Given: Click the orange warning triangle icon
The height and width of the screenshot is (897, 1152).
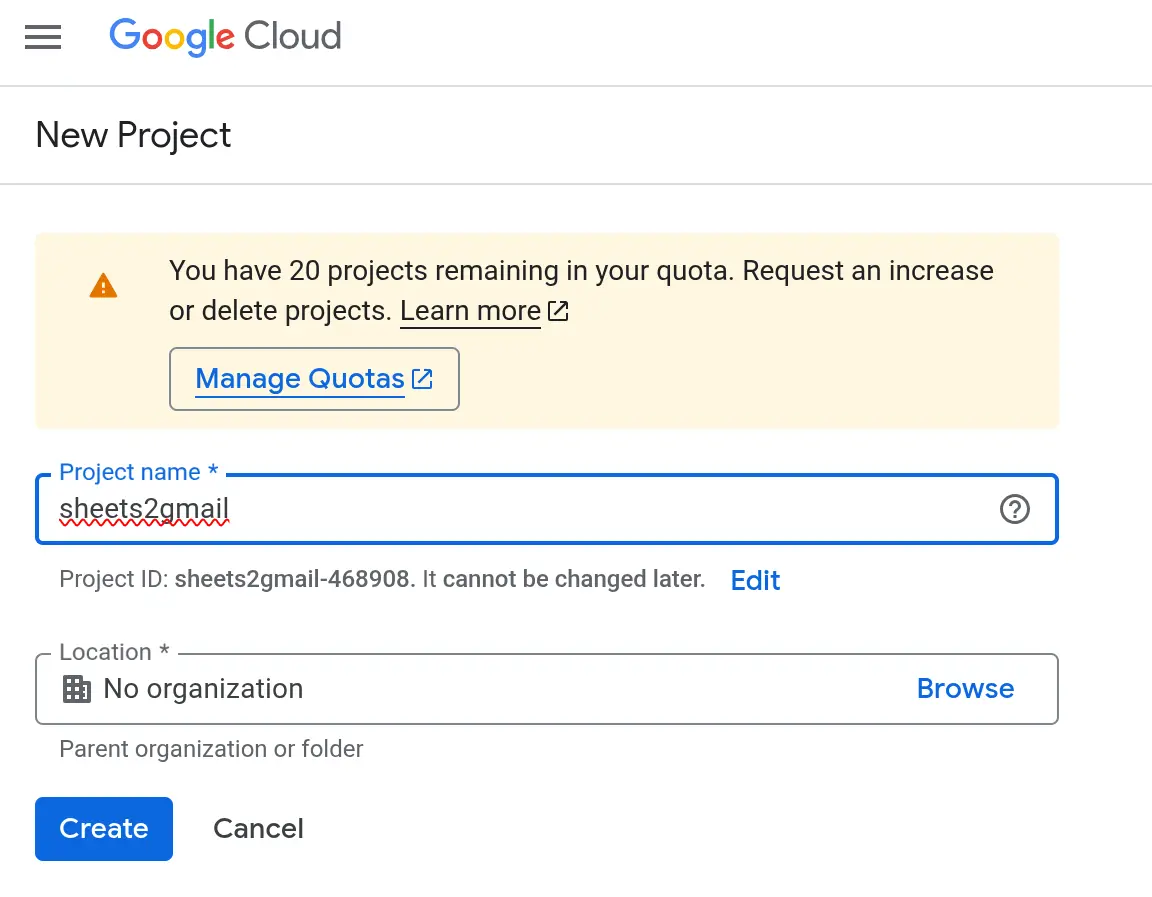Looking at the screenshot, I should point(103,287).
